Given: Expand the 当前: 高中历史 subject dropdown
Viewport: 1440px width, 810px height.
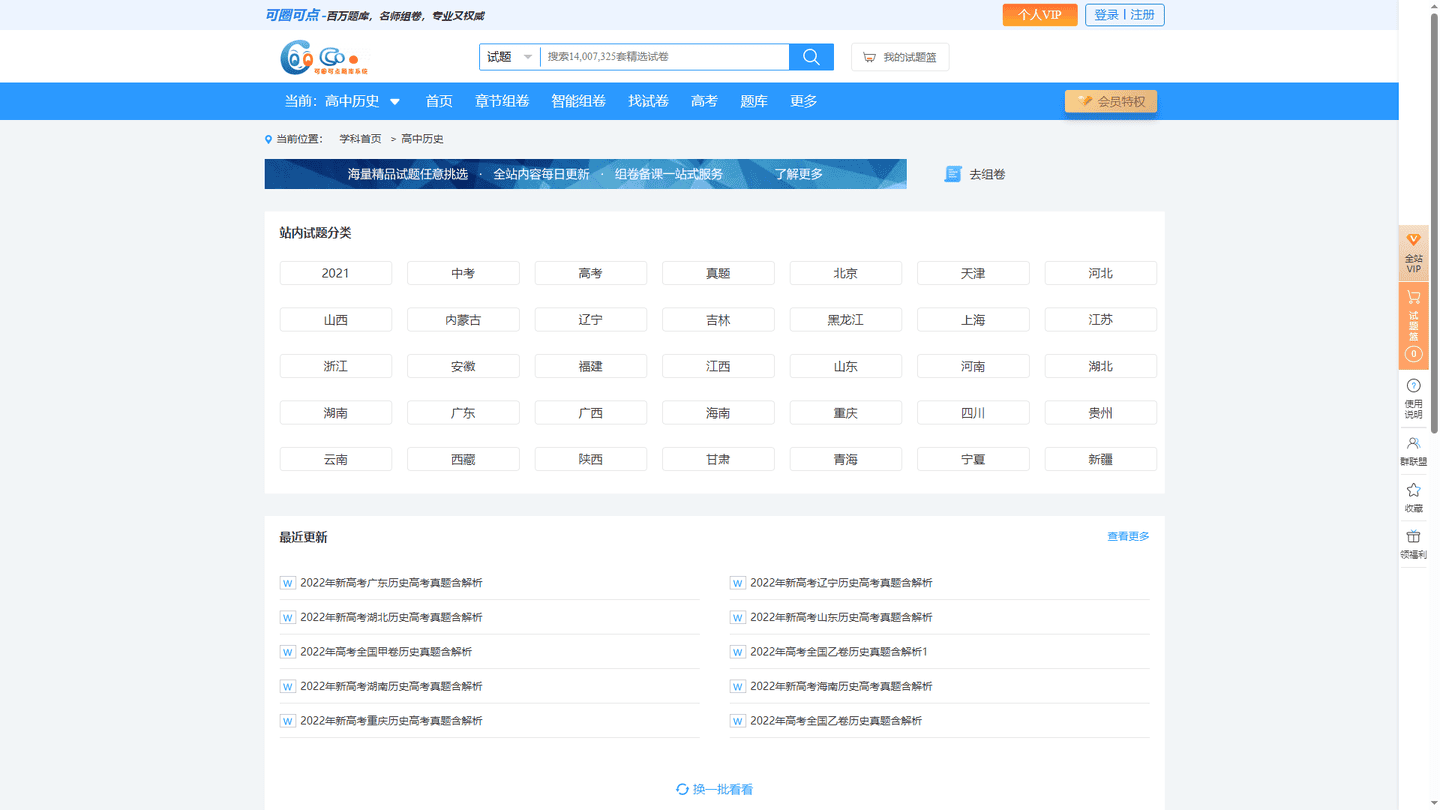Looking at the screenshot, I should click(x=342, y=101).
